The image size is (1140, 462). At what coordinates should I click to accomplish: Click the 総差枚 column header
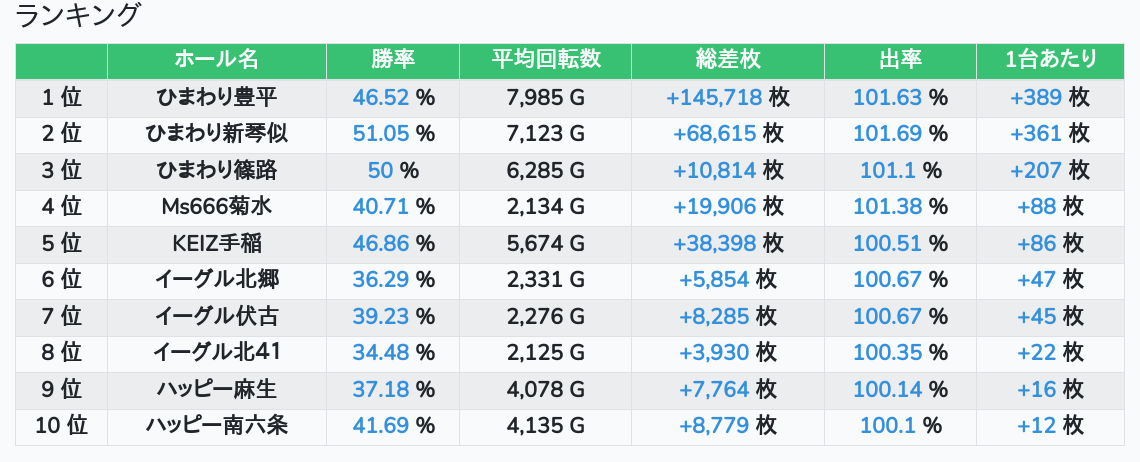click(728, 61)
